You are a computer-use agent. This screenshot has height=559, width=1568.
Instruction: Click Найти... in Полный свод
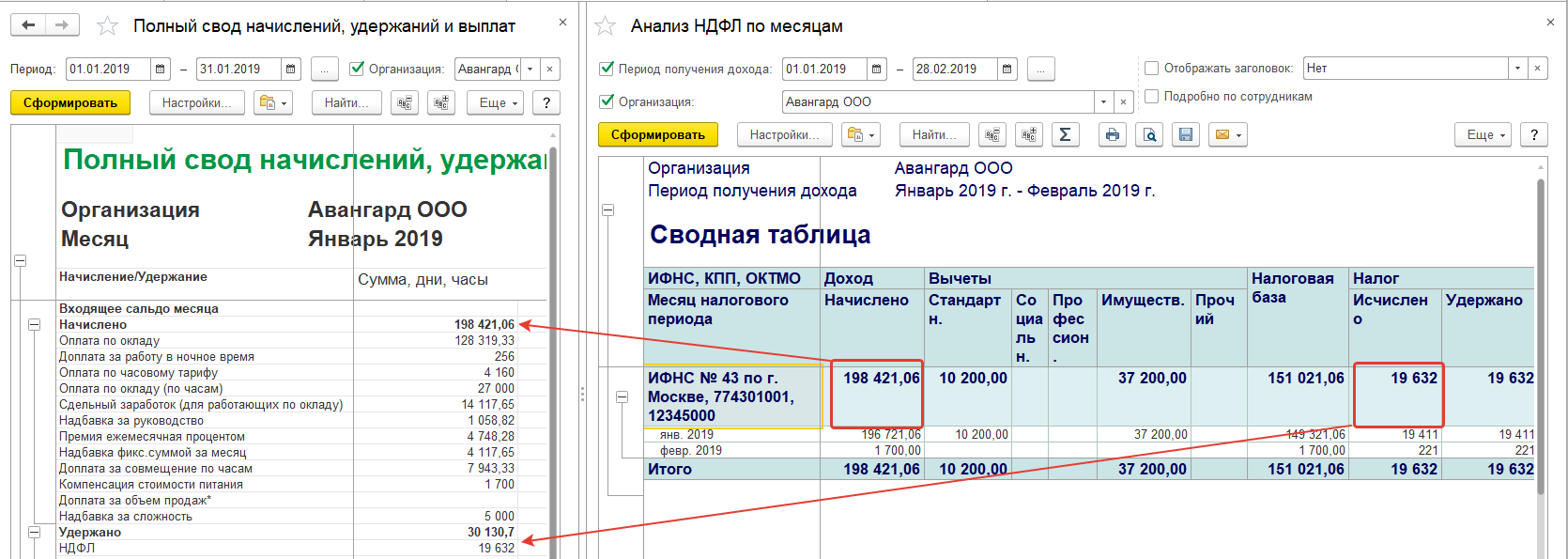(x=346, y=102)
